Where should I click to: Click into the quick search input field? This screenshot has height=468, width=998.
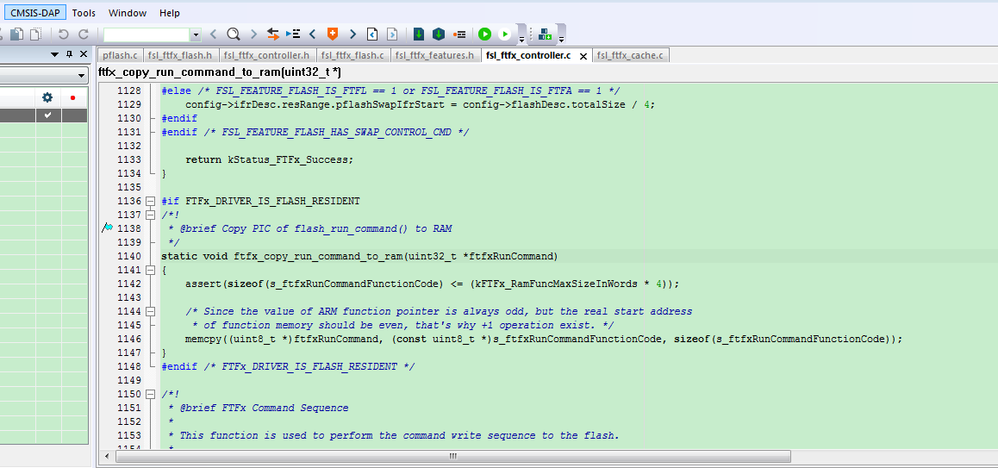click(x=147, y=34)
